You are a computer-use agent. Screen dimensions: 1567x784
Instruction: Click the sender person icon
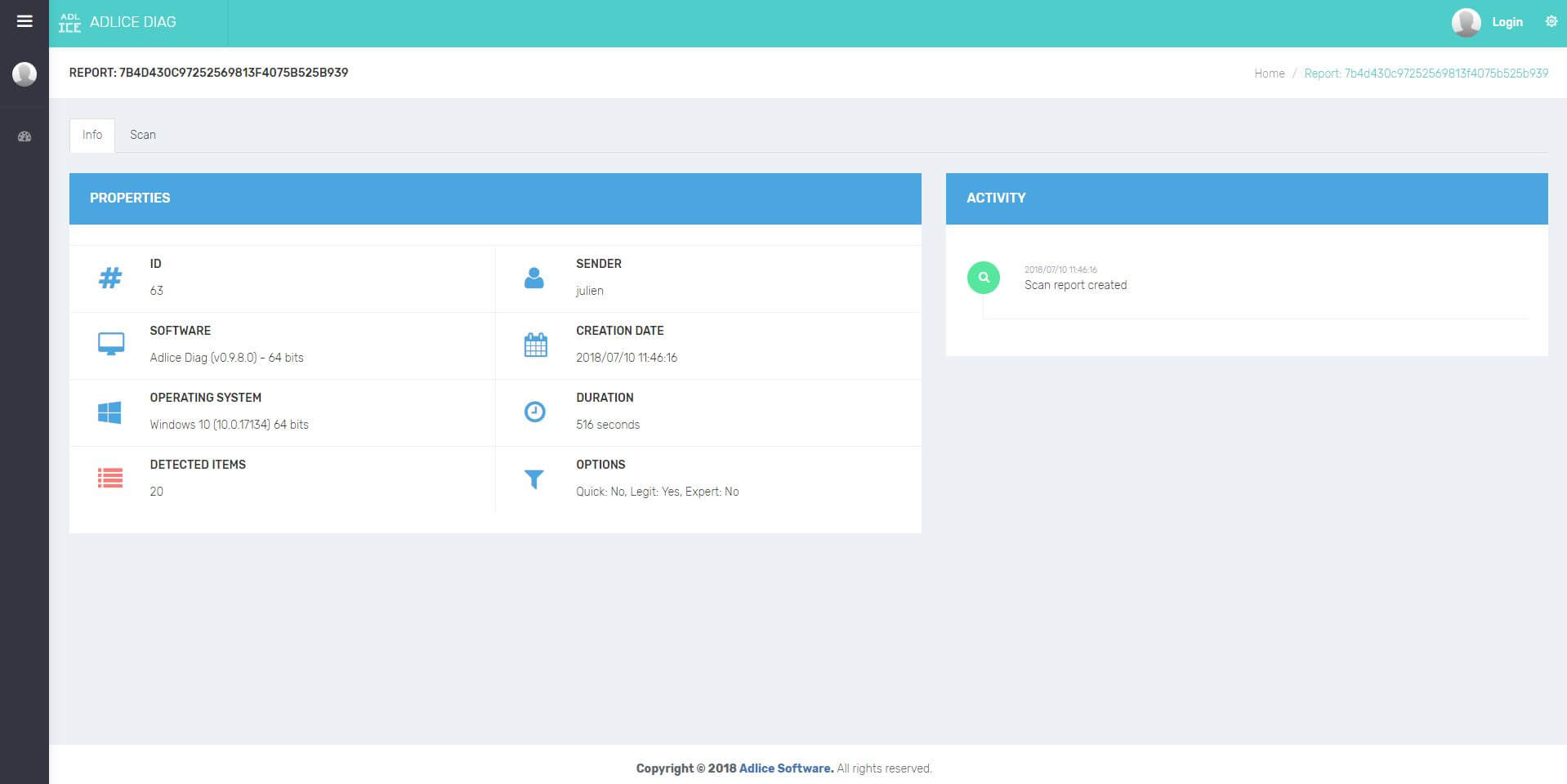point(533,278)
